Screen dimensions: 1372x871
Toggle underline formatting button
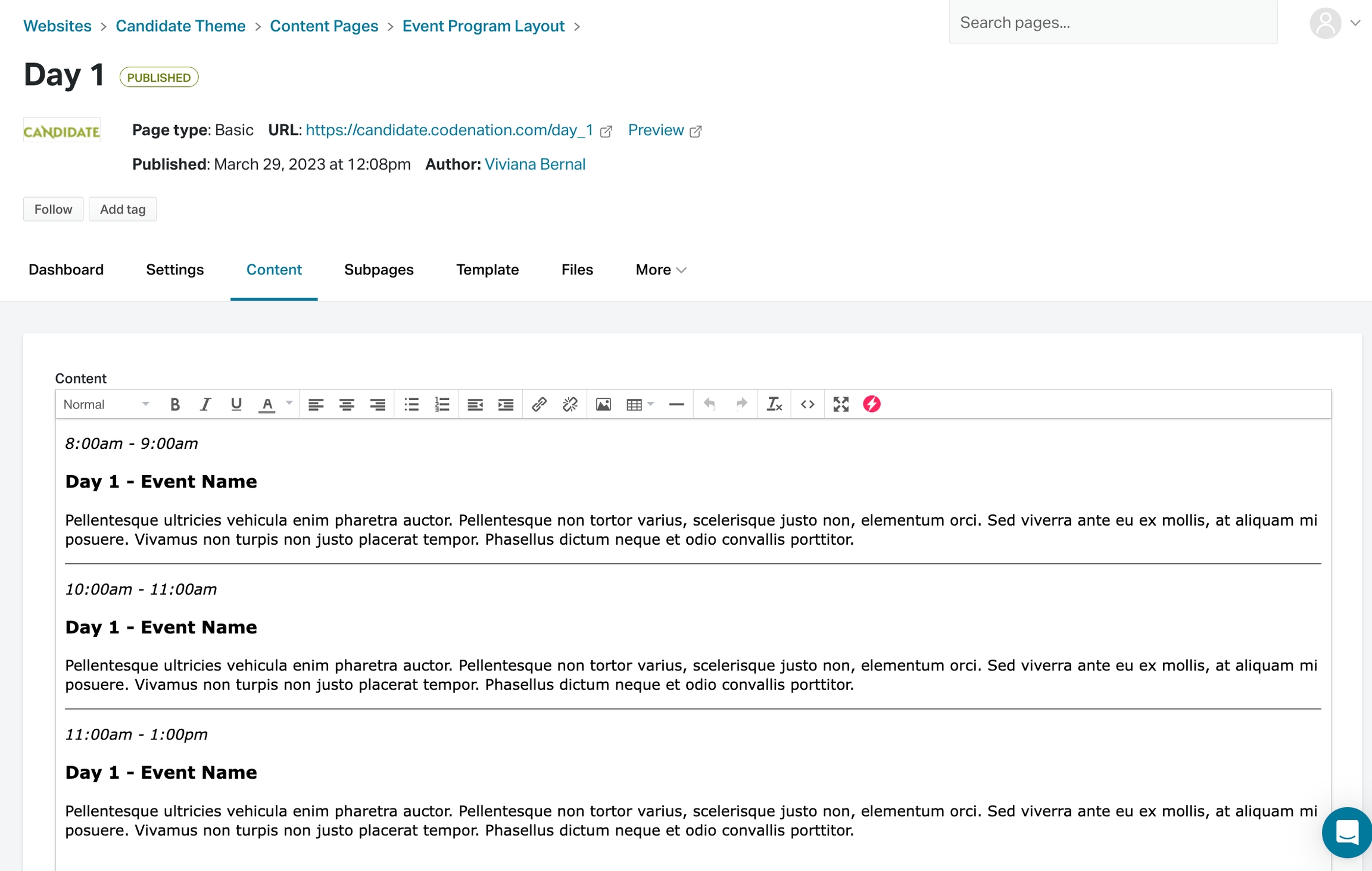pyautogui.click(x=236, y=404)
